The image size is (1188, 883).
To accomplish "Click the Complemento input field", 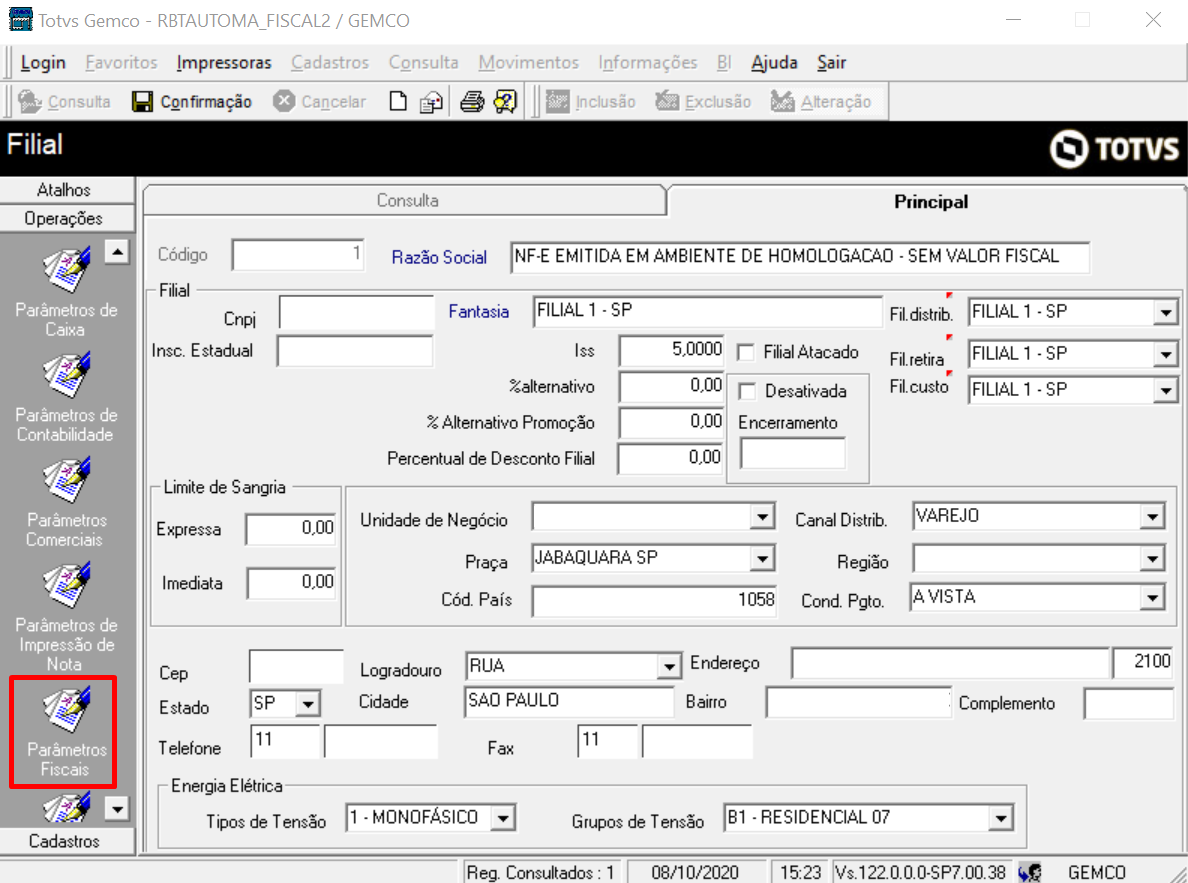I will point(1129,703).
